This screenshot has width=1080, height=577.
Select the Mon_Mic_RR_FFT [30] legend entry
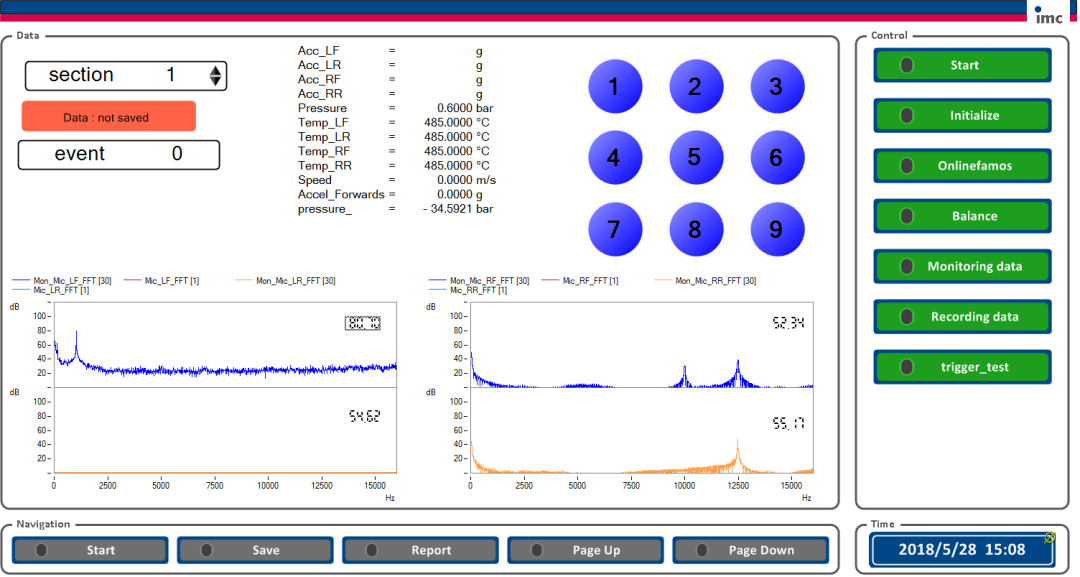(x=705, y=281)
